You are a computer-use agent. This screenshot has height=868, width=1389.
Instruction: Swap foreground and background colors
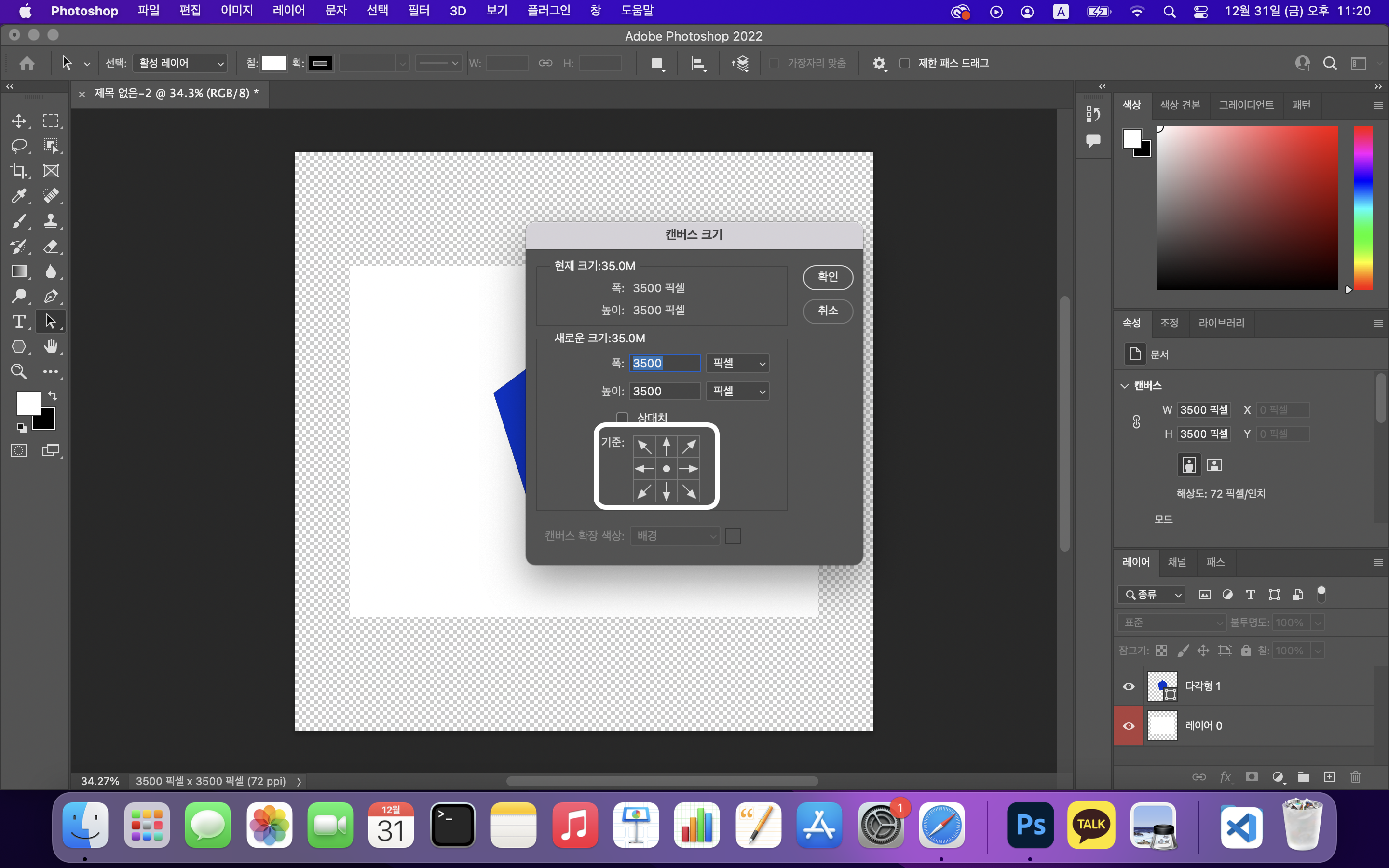[52, 395]
